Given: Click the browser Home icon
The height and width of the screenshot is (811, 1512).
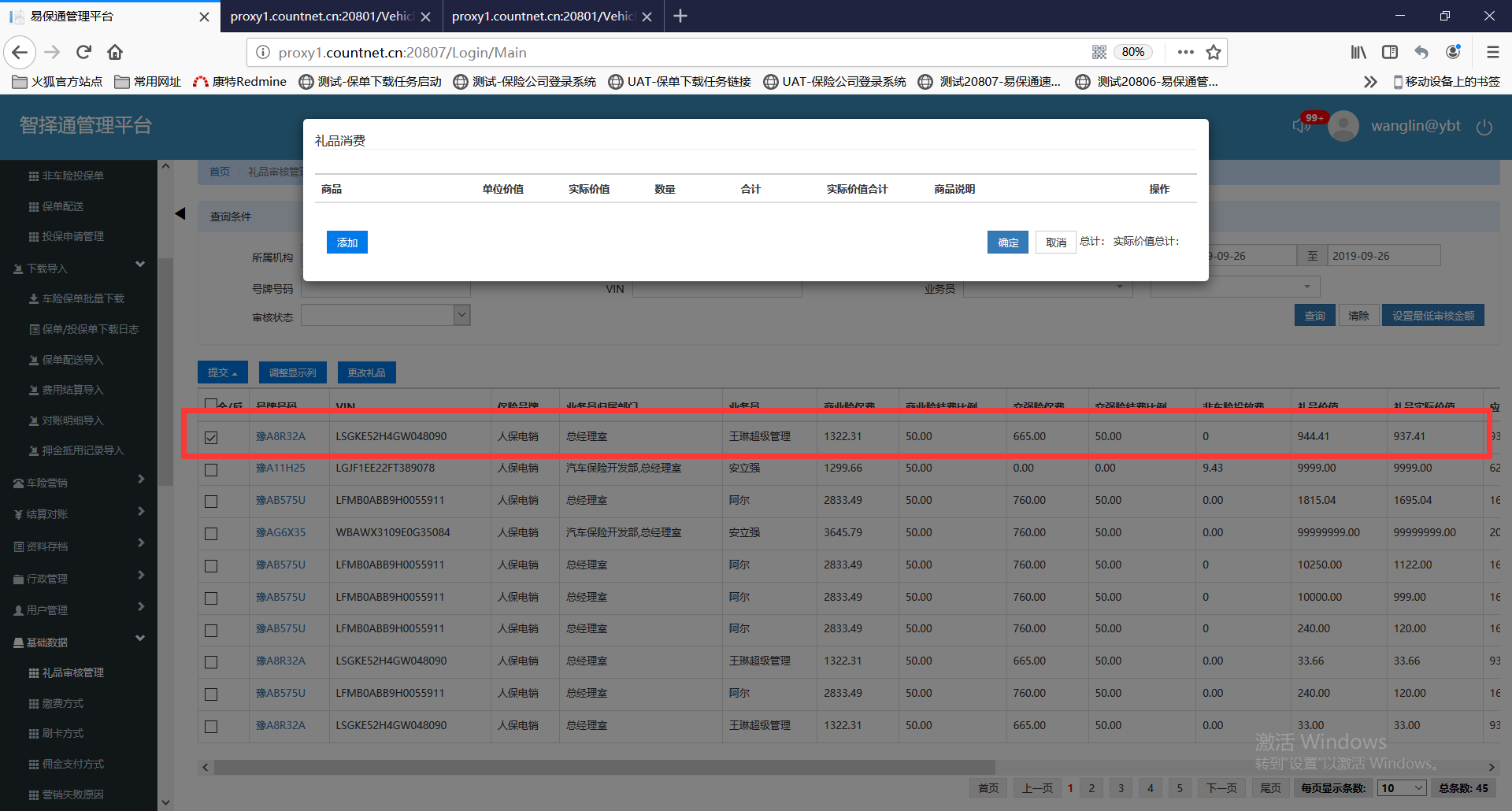Looking at the screenshot, I should tap(115, 52).
